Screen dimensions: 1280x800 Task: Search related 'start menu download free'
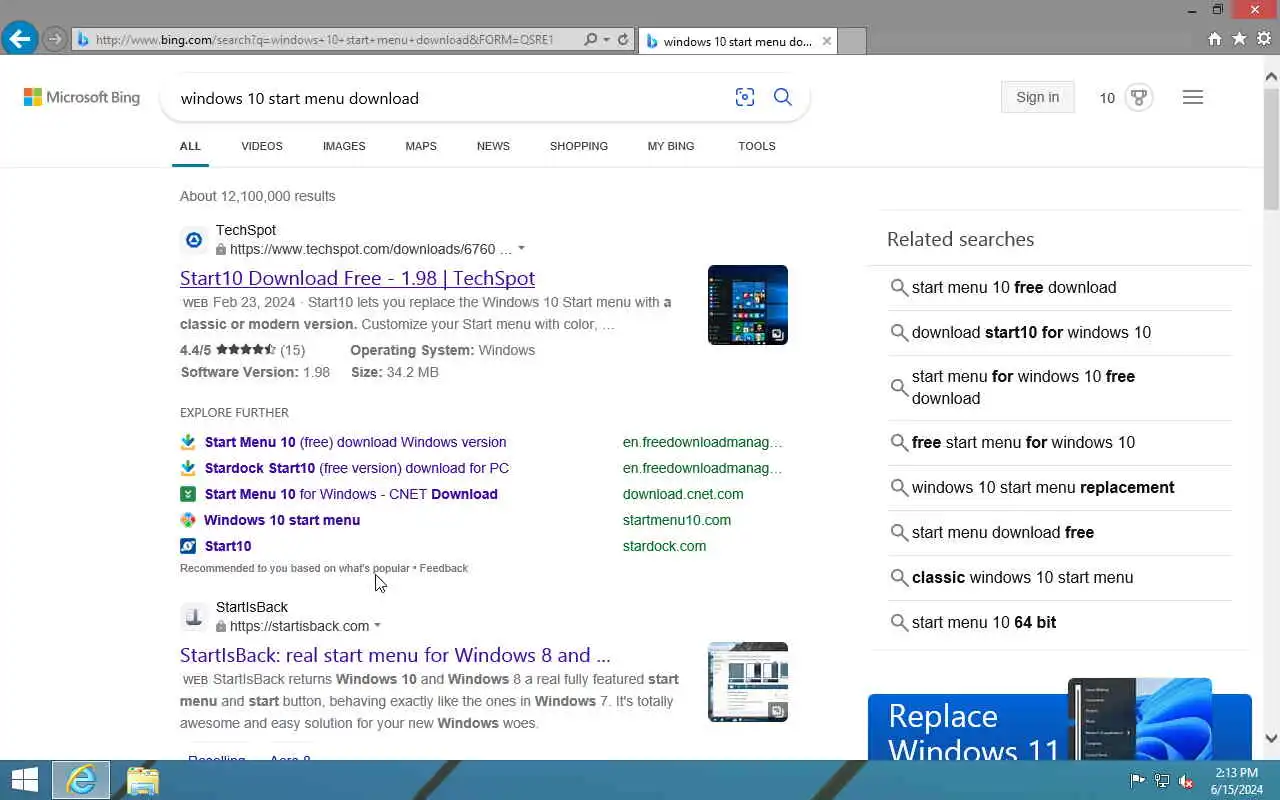pos(1060,532)
